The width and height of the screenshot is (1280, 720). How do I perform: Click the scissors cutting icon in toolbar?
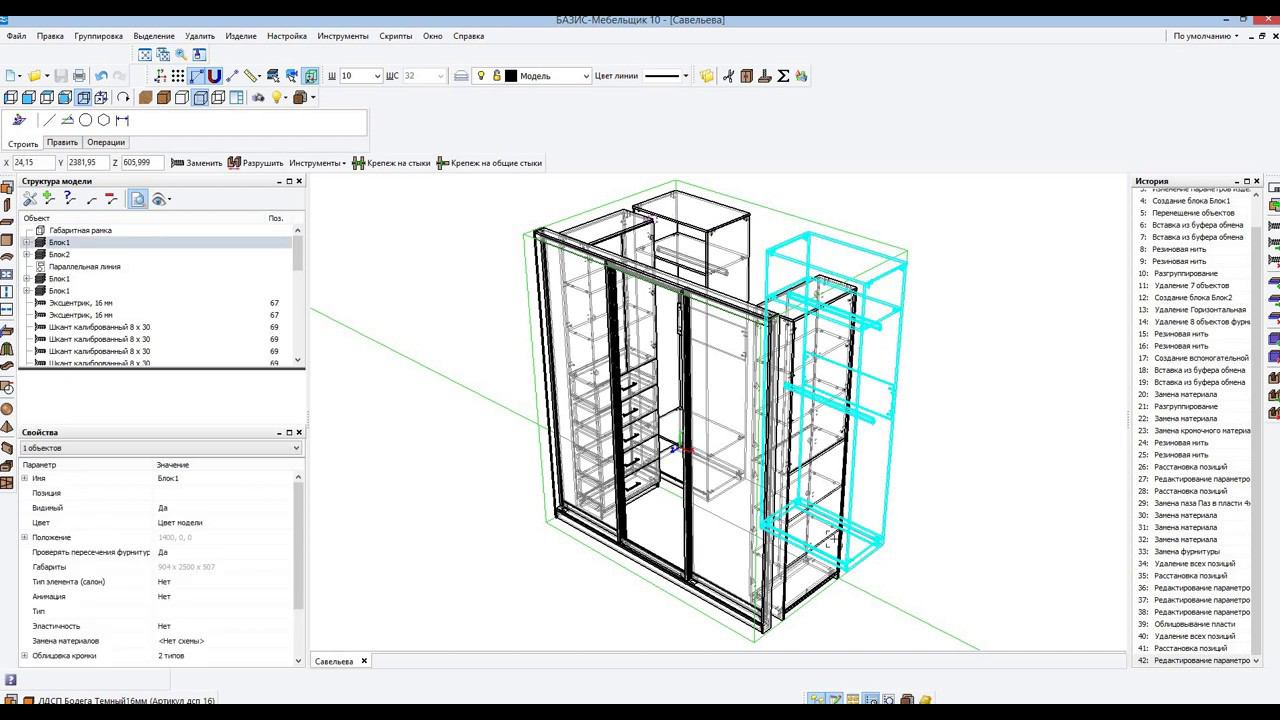pyautogui.click(x=728, y=76)
